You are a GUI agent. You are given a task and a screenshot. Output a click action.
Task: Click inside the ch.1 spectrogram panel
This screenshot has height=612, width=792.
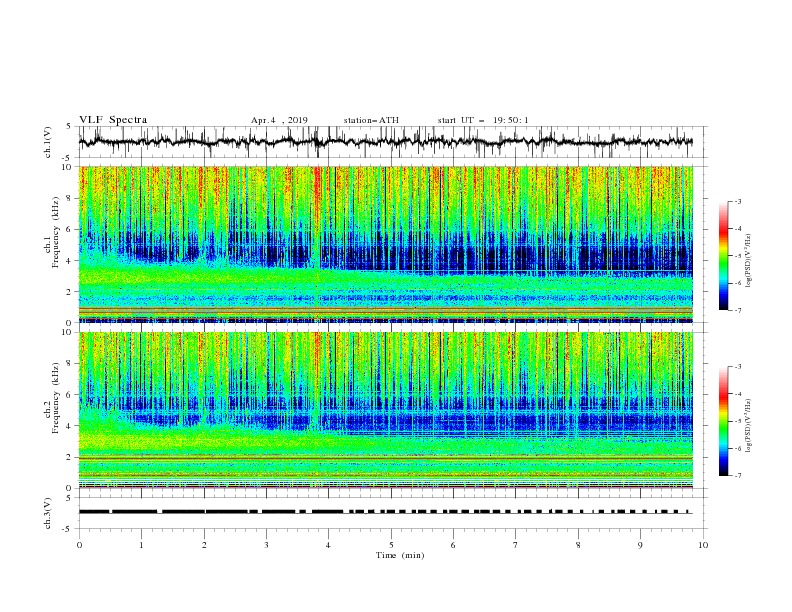(386, 244)
